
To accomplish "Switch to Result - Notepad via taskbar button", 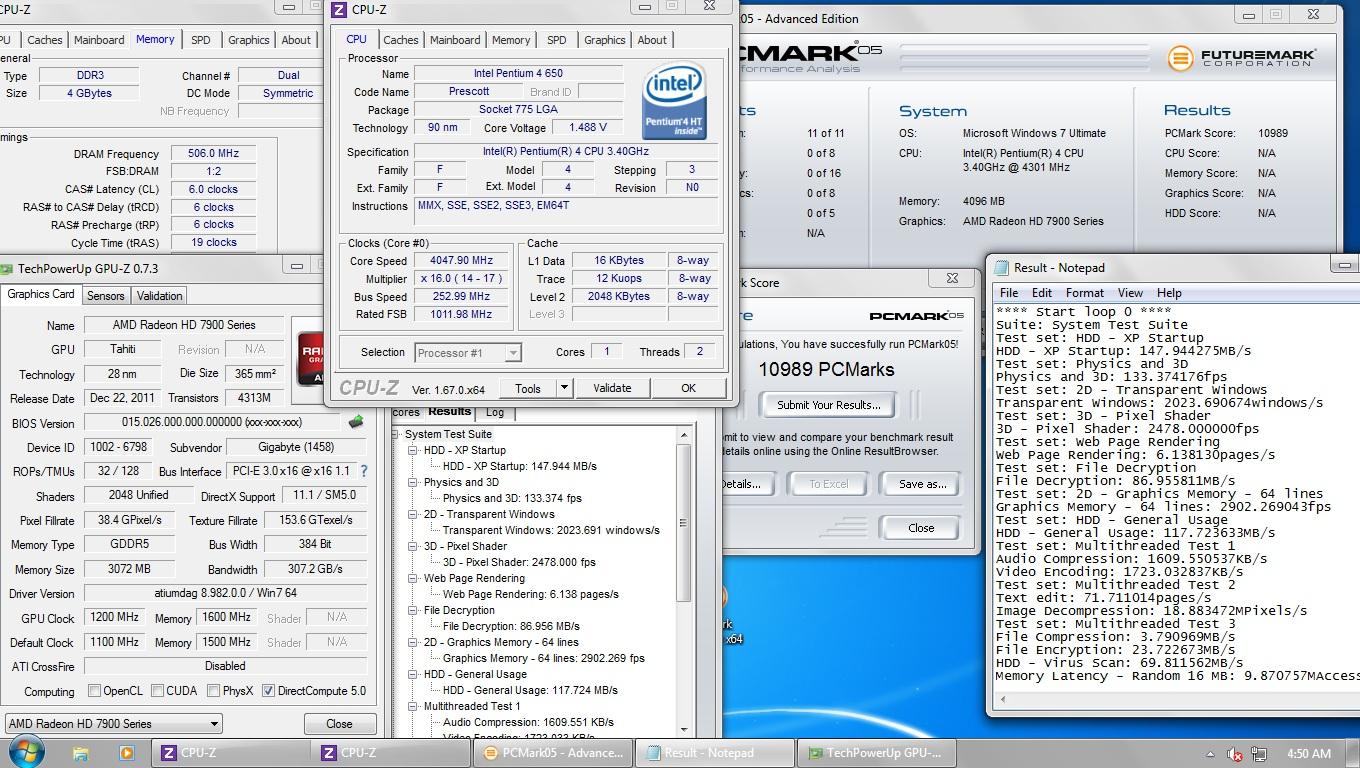I will click(x=716, y=753).
